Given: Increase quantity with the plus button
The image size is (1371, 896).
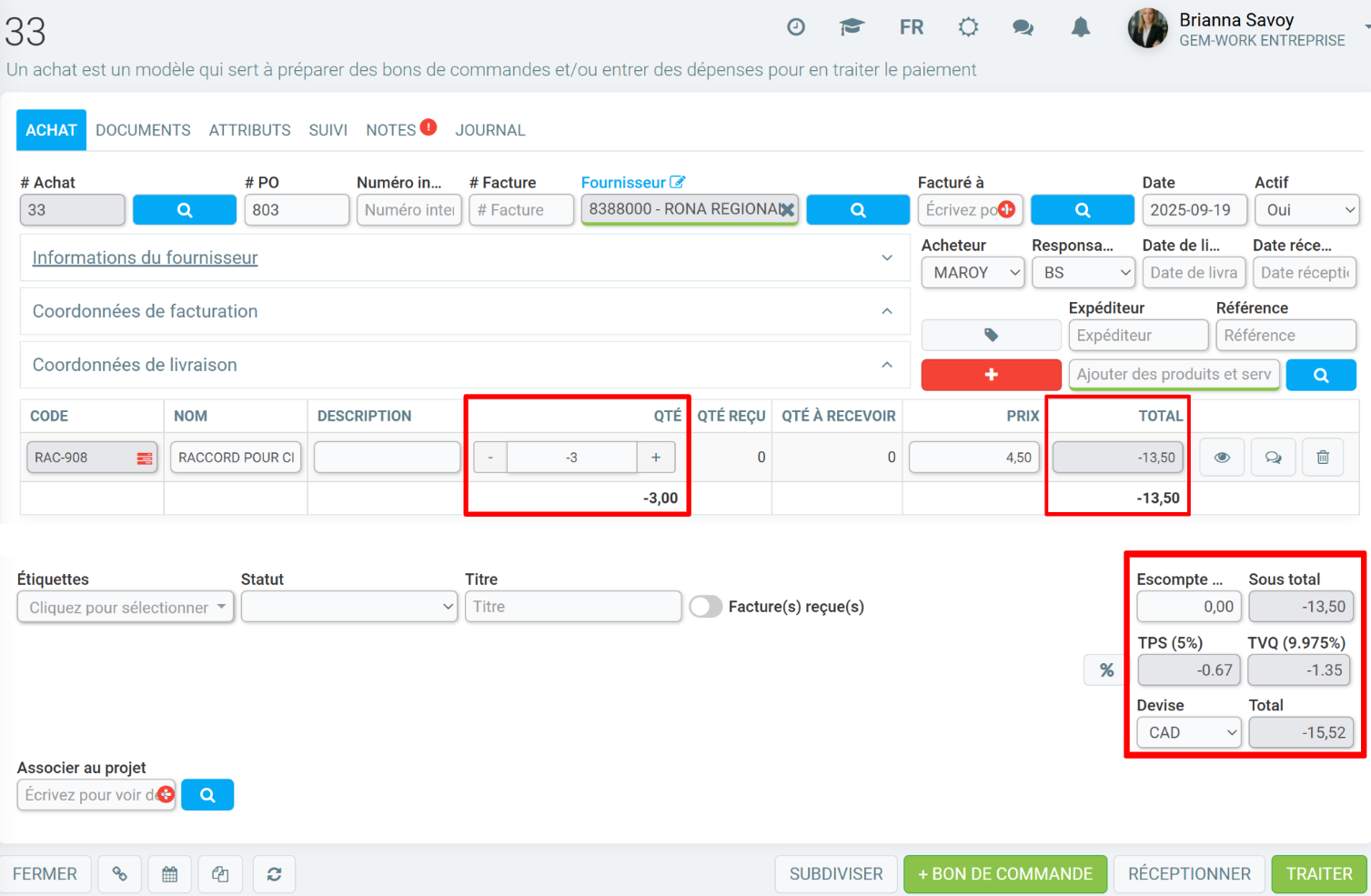Looking at the screenshot, I should (x=656, y=457).
